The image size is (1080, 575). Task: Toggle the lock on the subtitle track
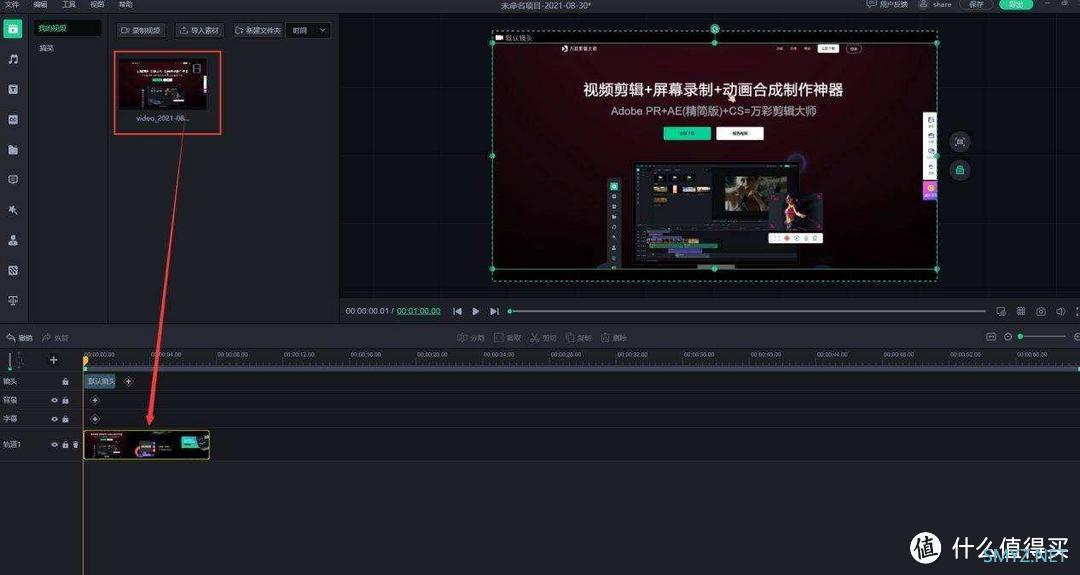pos(65,419)
